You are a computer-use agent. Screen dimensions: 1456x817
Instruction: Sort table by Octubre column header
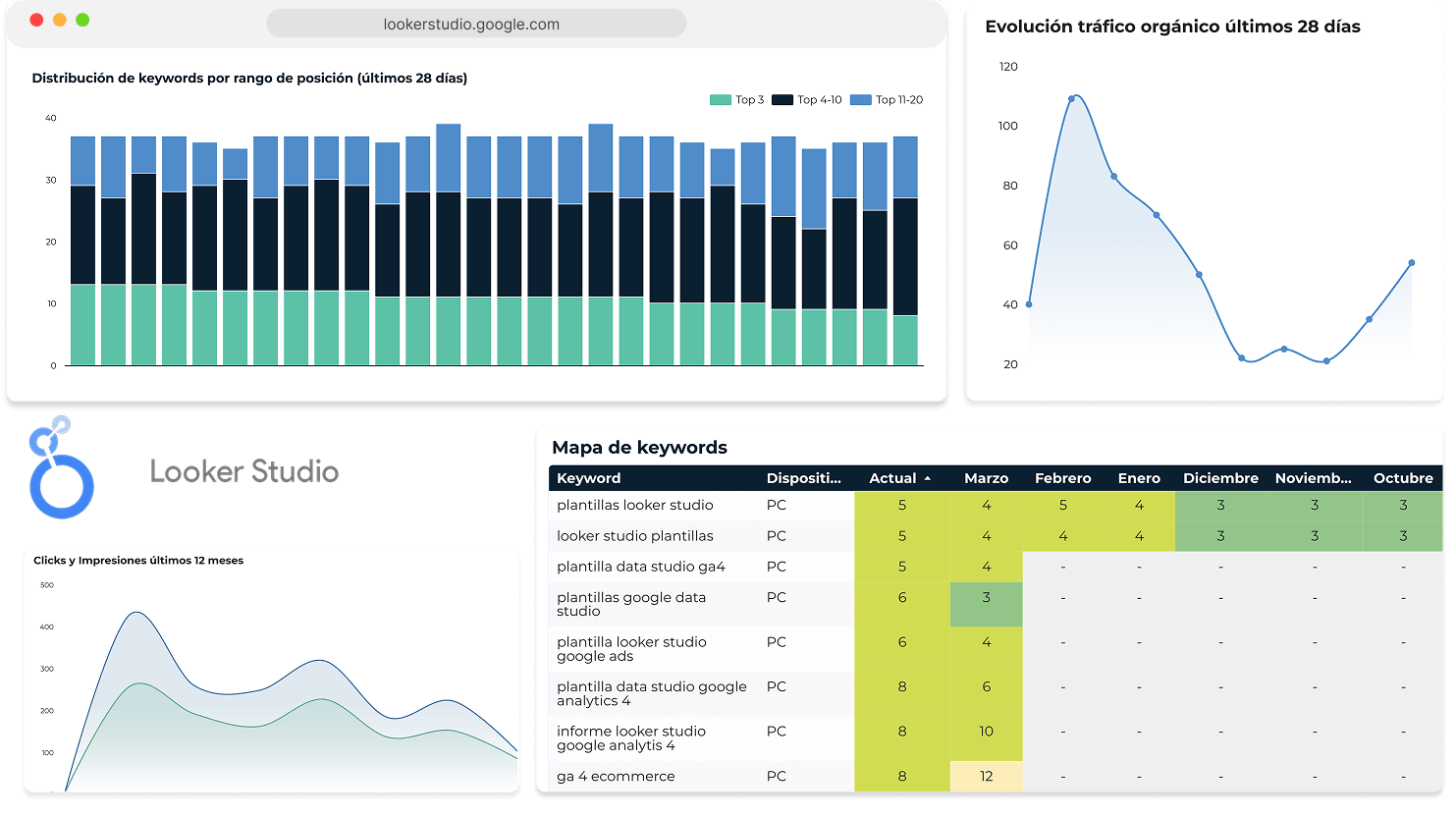point(1404,478)
